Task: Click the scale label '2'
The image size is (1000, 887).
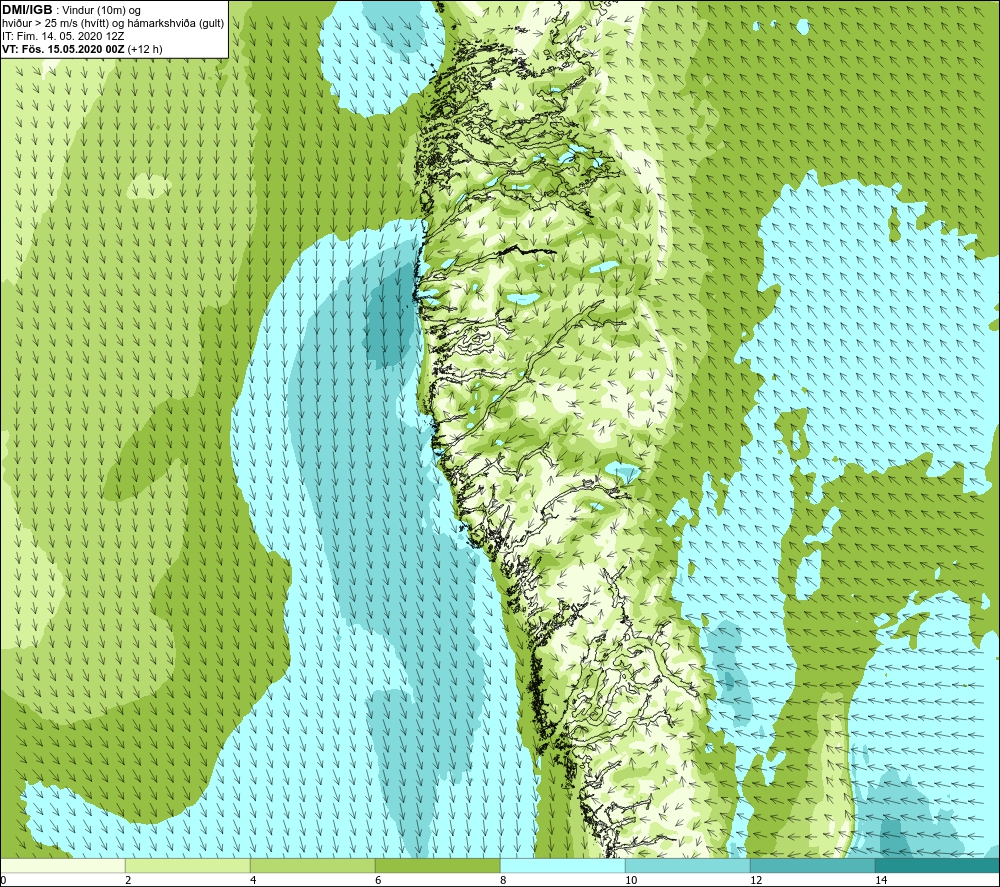Action: pyautogui.click(x=128, y=880)
